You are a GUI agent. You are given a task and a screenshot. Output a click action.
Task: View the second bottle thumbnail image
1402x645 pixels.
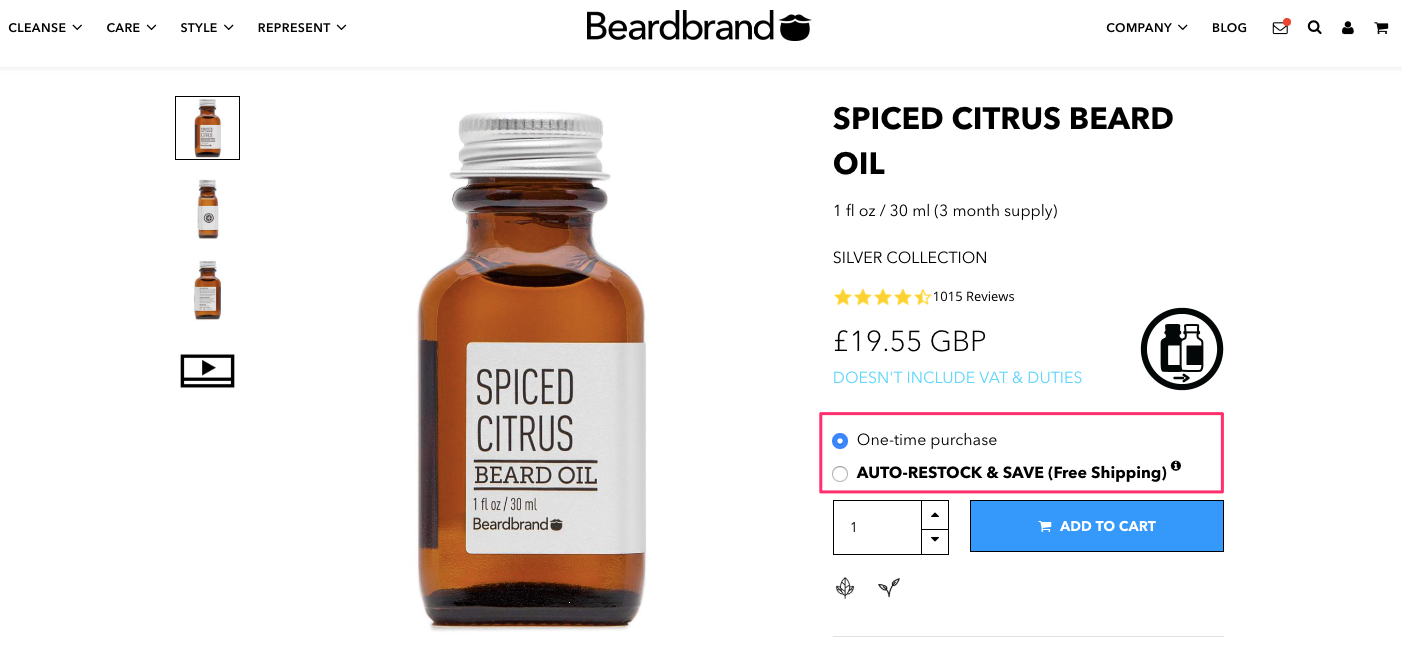(x=207, y=209)
